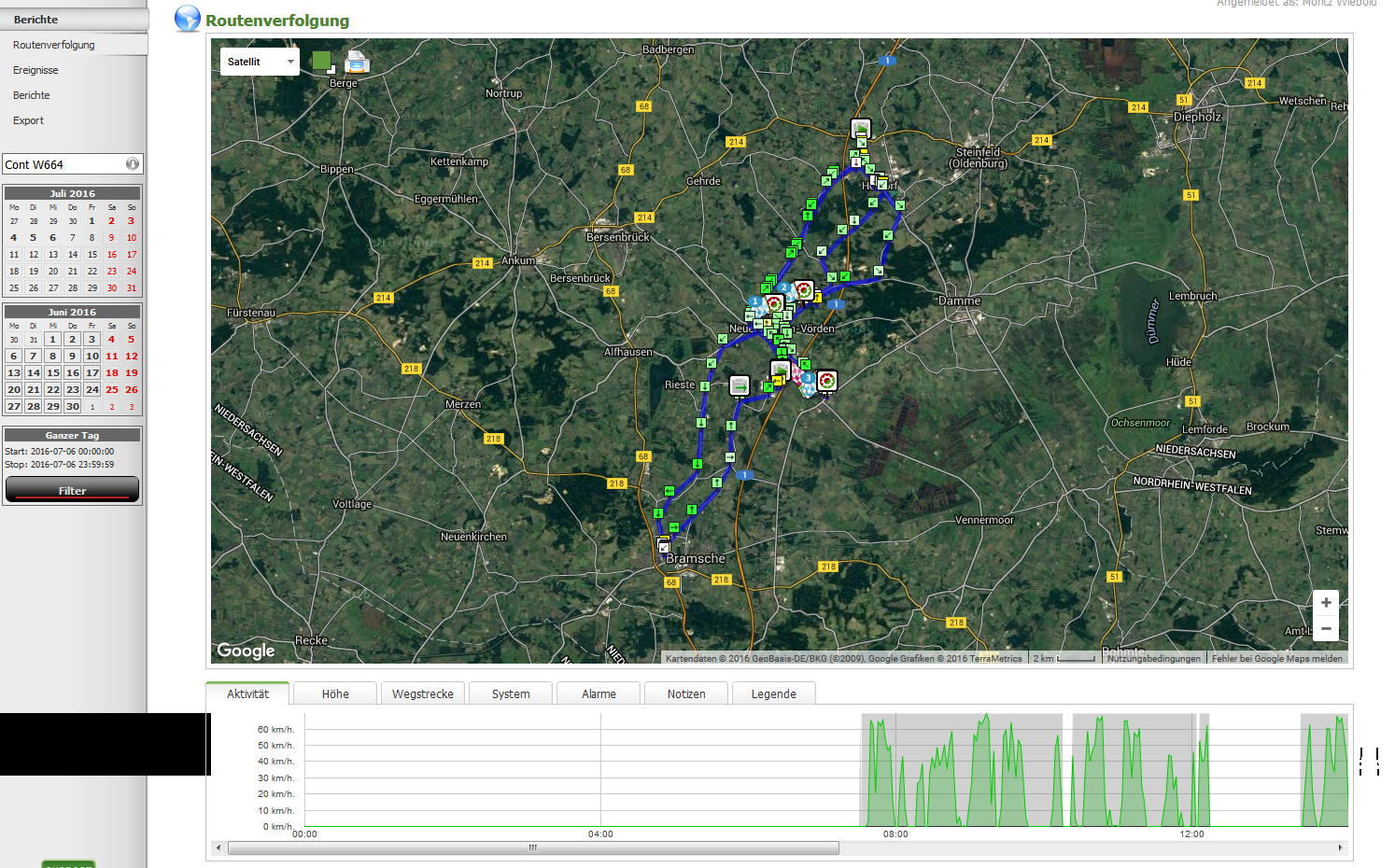Click the green map layer square icon
This screenshot has width=1395, height=868.
click(x=322, y=62)
